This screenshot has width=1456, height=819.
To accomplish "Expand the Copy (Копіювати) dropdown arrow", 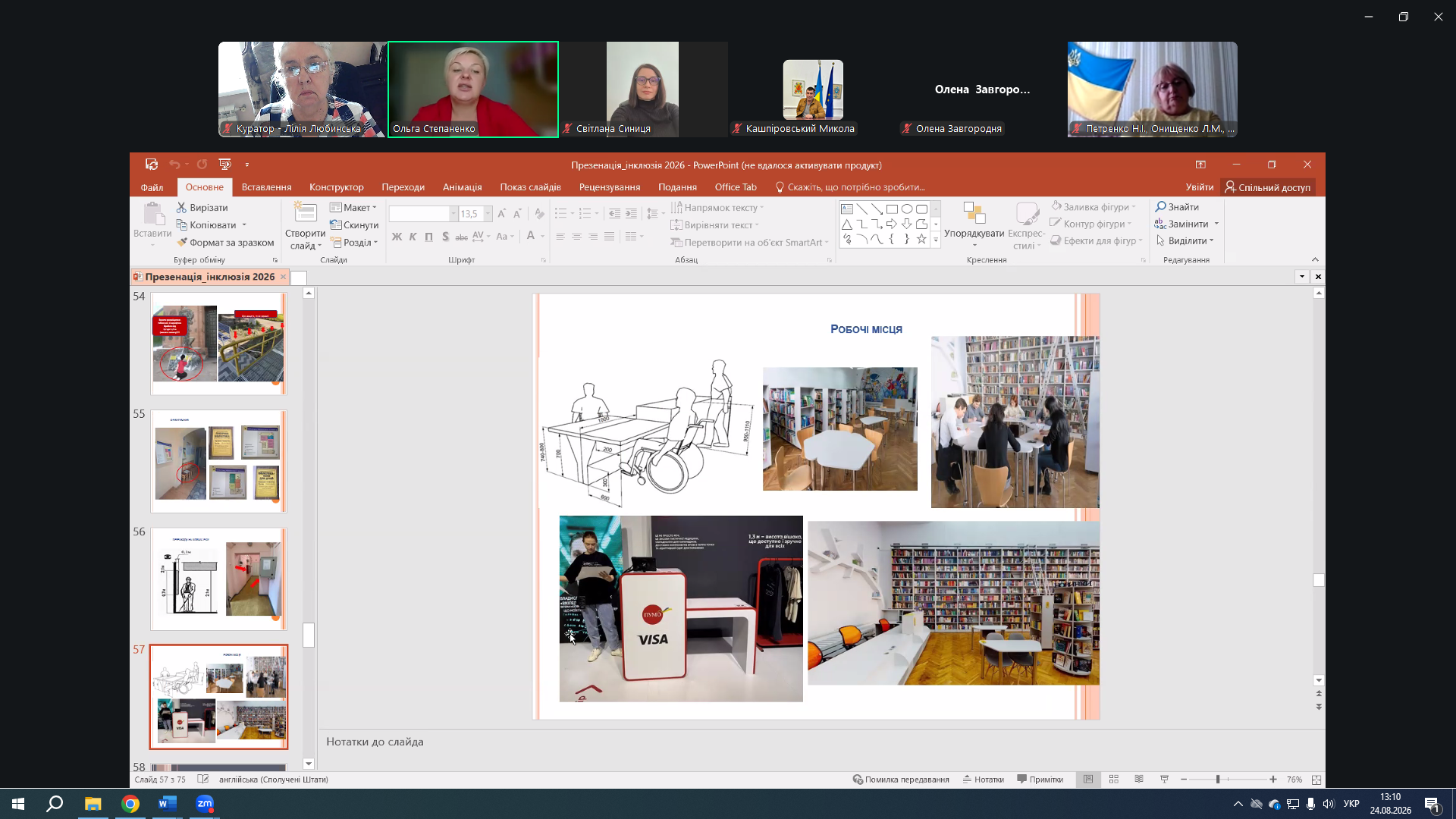I will click(x=244, y=225).
